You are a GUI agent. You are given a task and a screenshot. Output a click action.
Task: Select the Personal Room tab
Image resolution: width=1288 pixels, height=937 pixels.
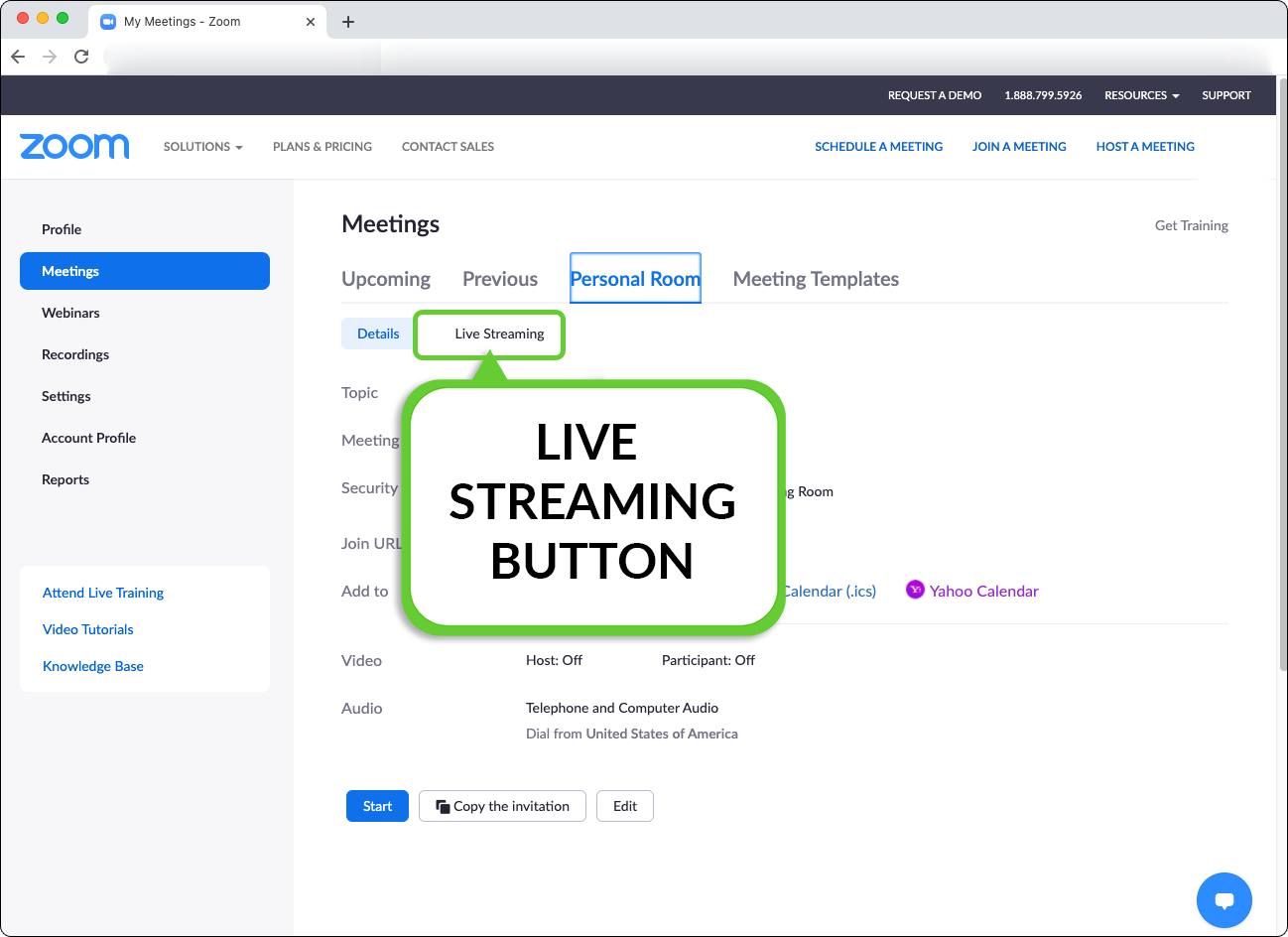pos(635,279)
